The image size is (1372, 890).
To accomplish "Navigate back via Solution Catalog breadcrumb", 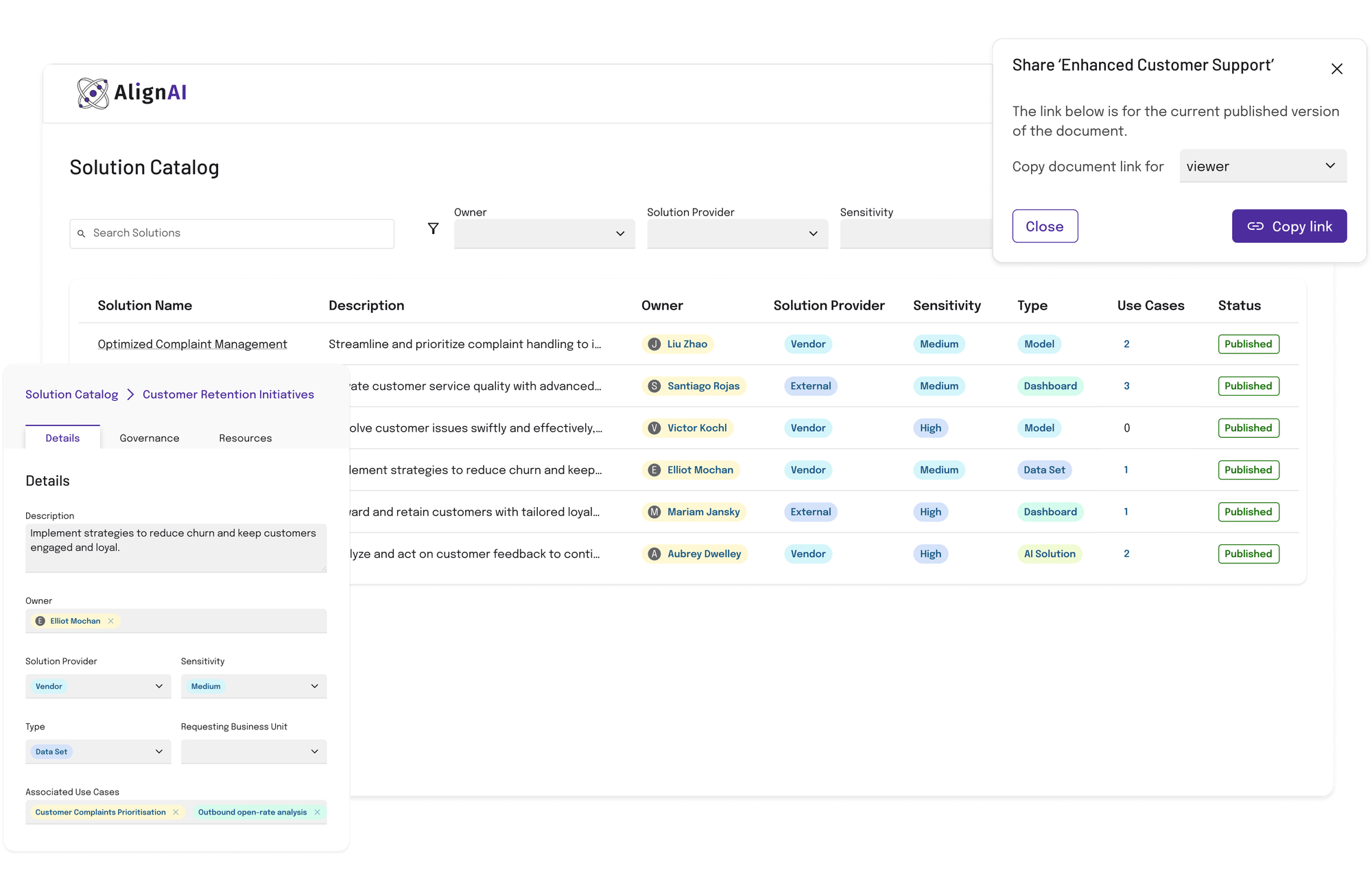I will coord(71,394).
